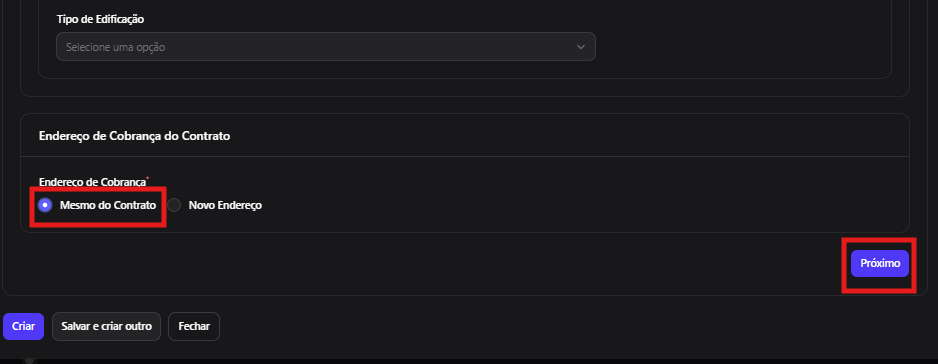Select the Mesmo do Contrato radio button

(45, 205)
